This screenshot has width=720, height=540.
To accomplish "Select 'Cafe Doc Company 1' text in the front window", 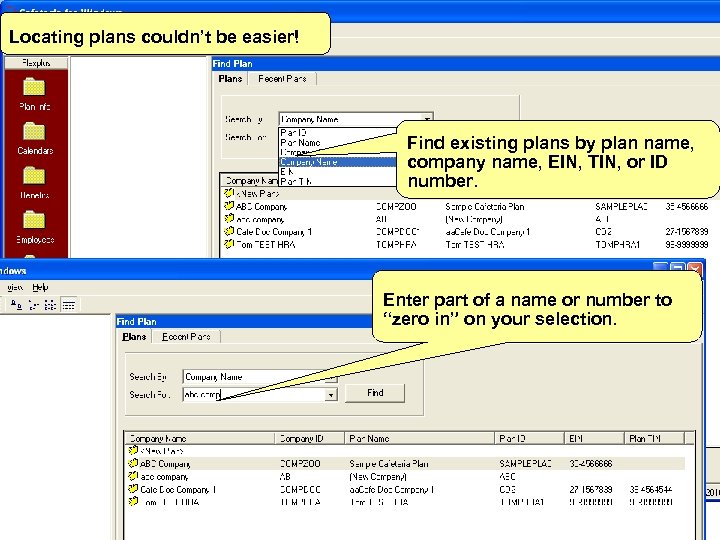I will pos(178,489).
